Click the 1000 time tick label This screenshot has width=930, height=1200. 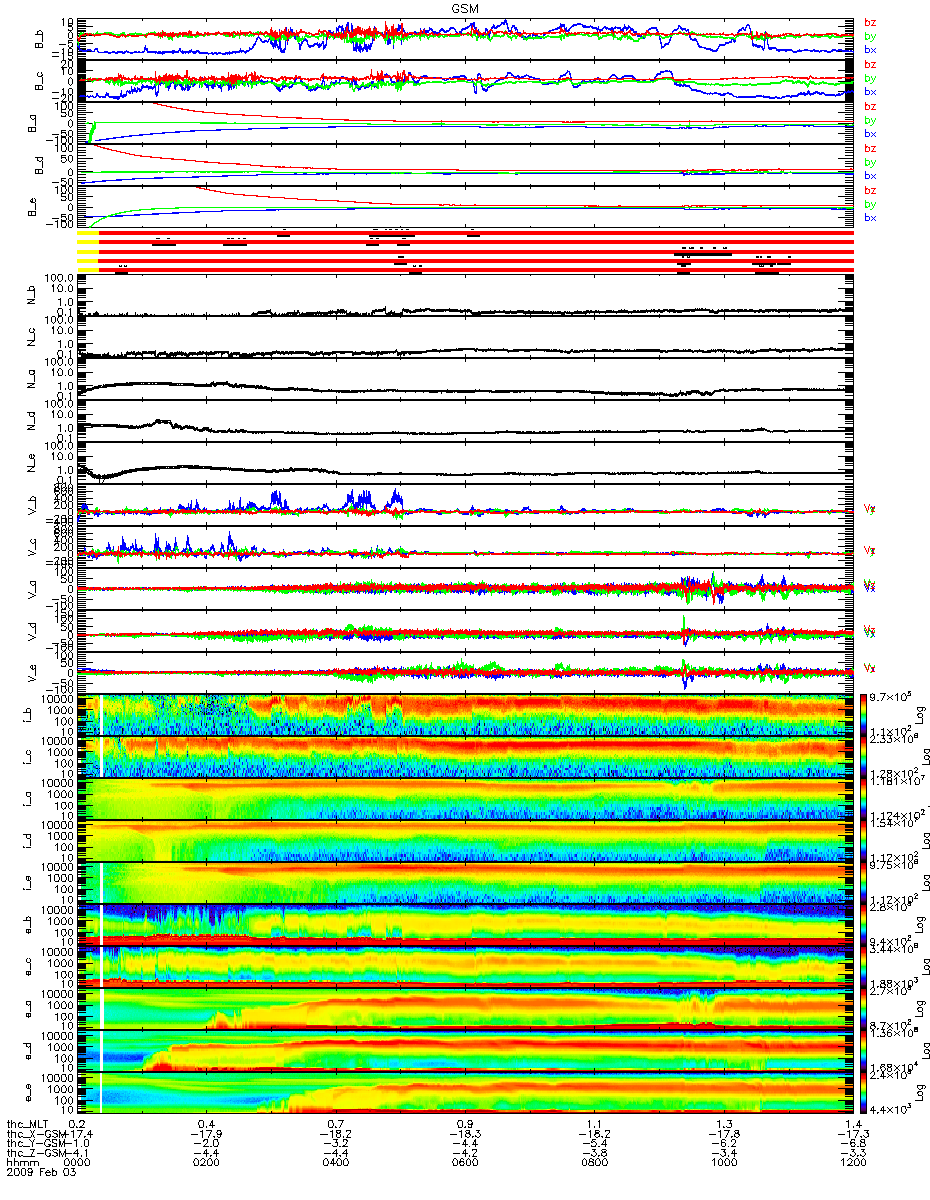pos(724,1163)
